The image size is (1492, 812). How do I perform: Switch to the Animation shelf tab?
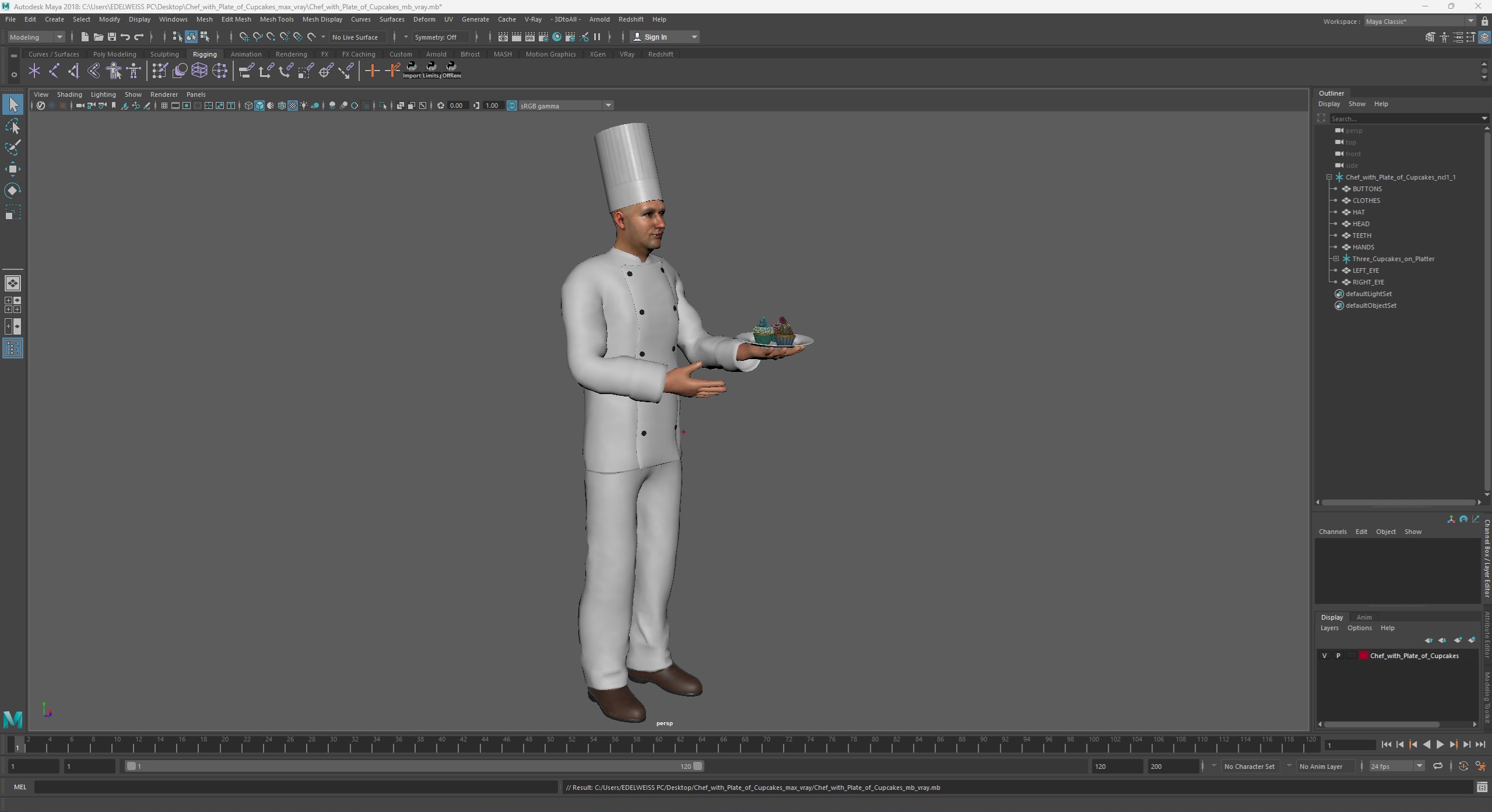coord(246,54)
